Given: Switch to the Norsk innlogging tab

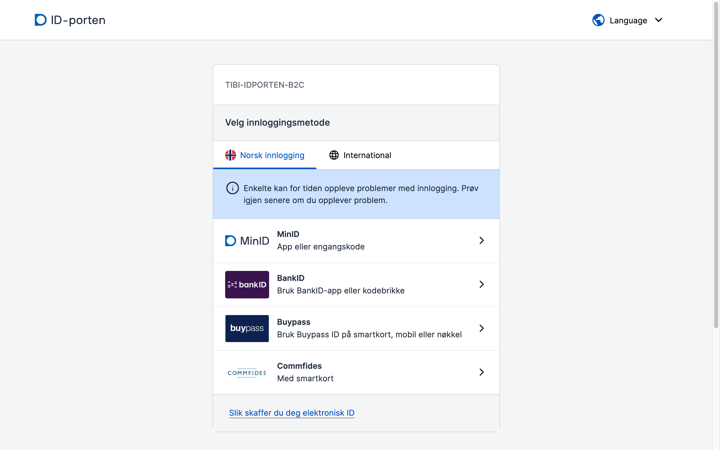Looking at the screenshot, I should pos(264,155).
